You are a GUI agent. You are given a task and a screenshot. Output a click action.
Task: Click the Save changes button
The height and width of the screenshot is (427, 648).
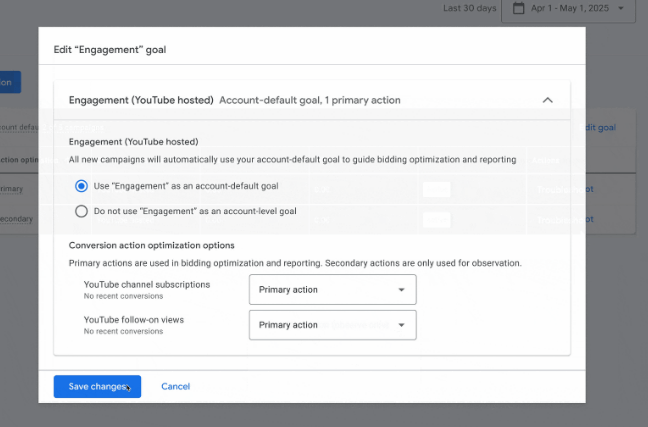[97, 386]
